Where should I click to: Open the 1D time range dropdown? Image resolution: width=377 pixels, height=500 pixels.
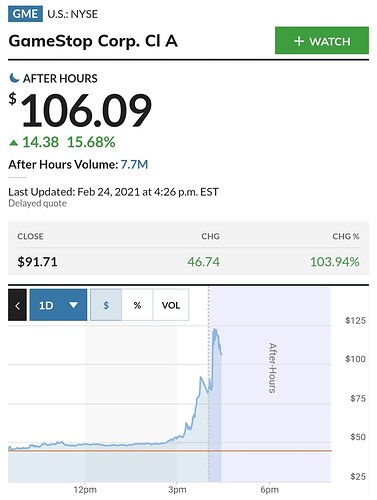point(58,305)
